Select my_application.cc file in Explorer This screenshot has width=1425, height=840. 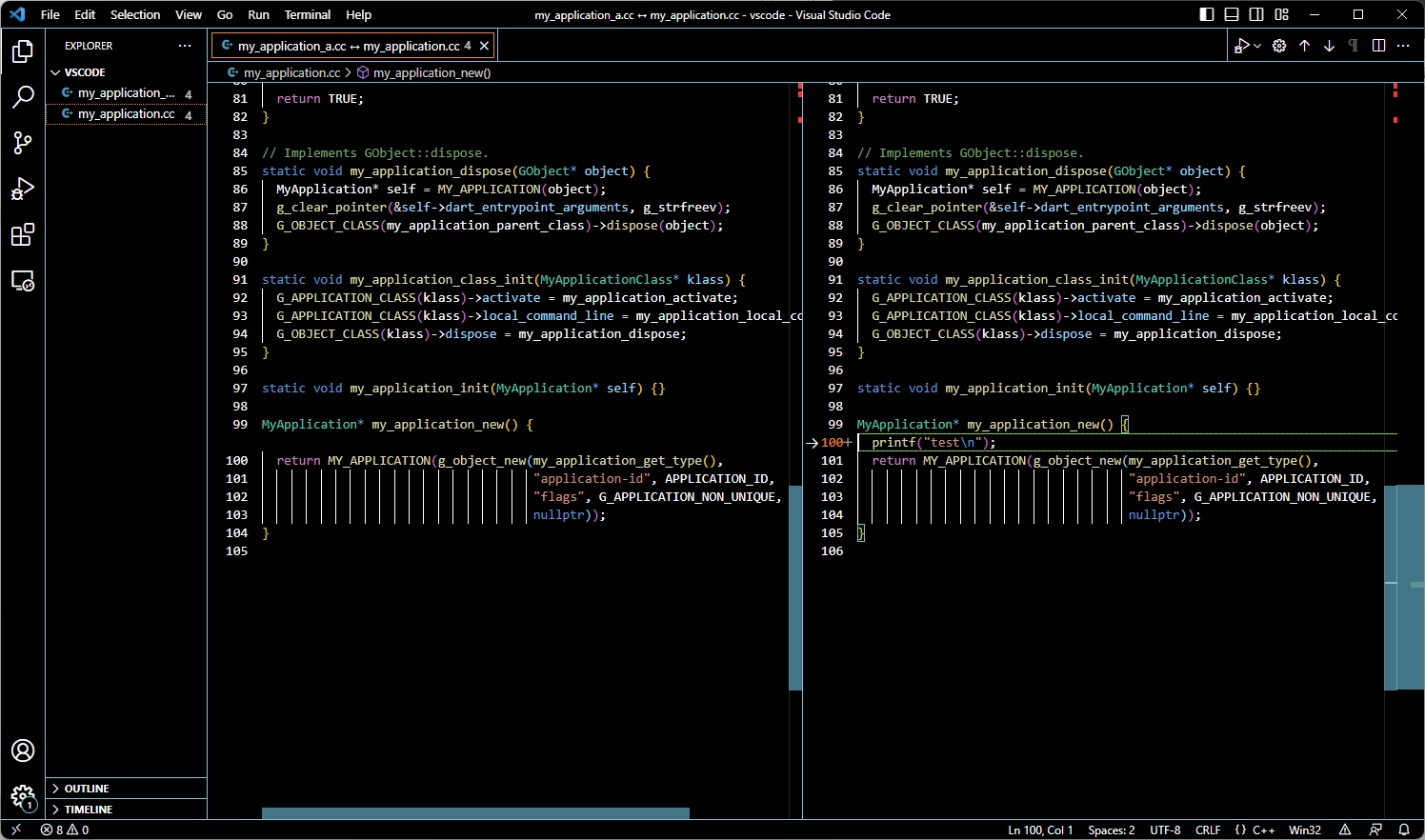pyautogui.click(x=126, y=114)
